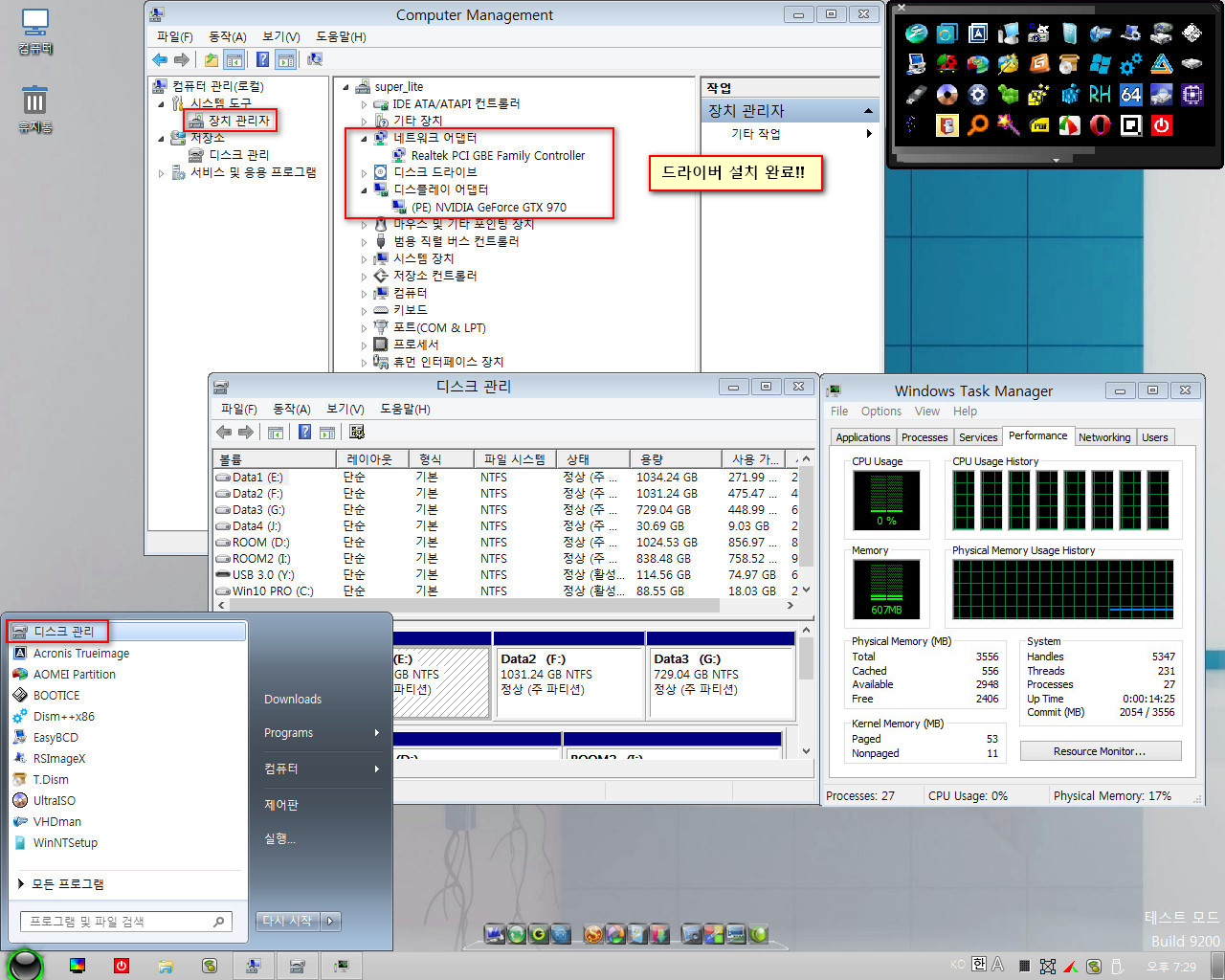Expand the 디스크 드라이브 device node

click(x=364, y=173)
